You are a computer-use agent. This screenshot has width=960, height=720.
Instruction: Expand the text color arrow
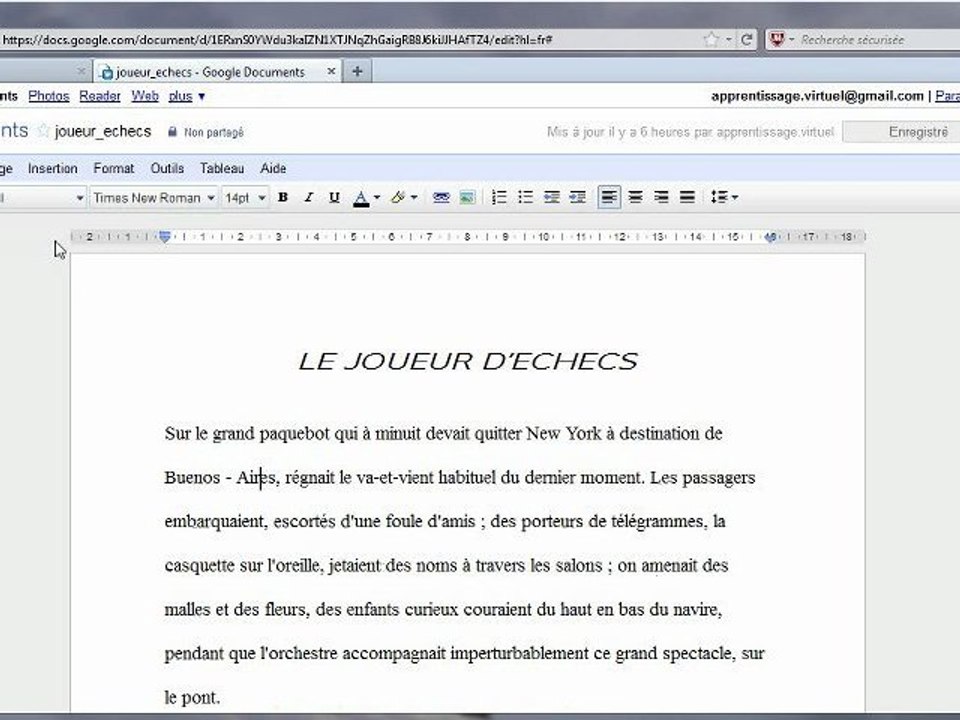[377, 198]
